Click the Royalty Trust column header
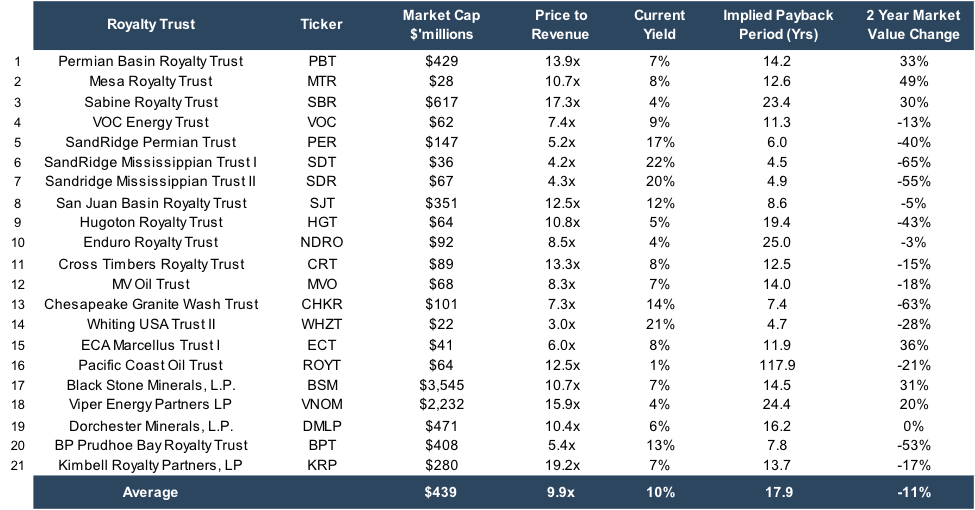975x510 pixels. click(151, 25)
